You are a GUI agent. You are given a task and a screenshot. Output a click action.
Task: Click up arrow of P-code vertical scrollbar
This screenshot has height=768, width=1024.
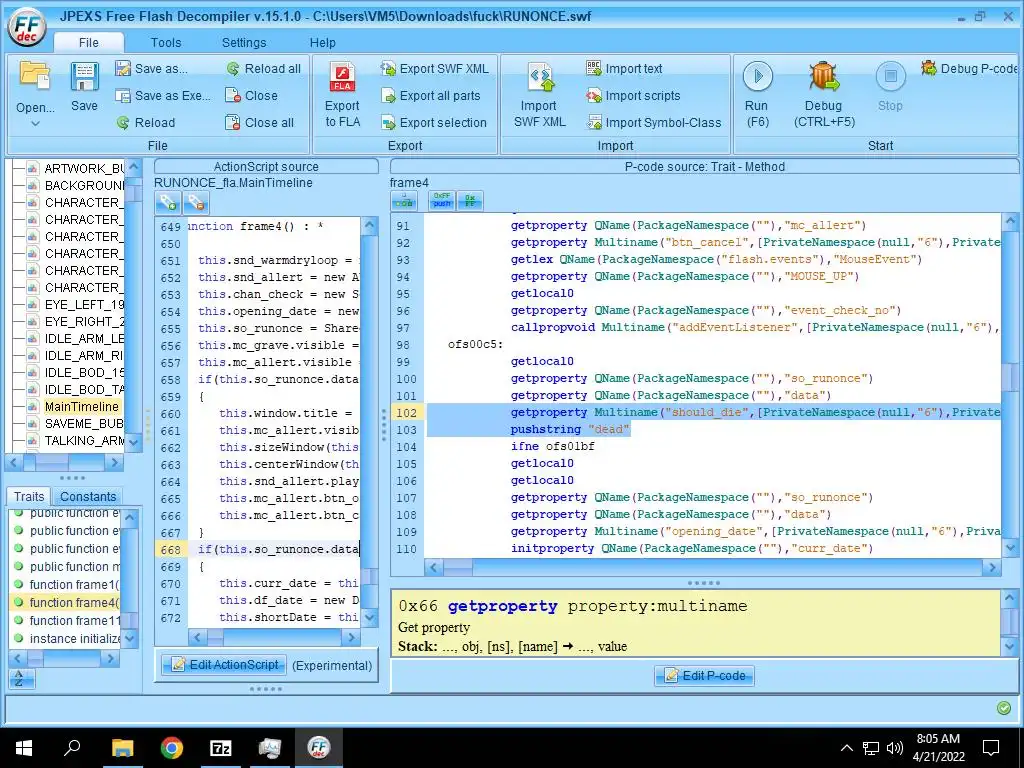click(1010, 222)
